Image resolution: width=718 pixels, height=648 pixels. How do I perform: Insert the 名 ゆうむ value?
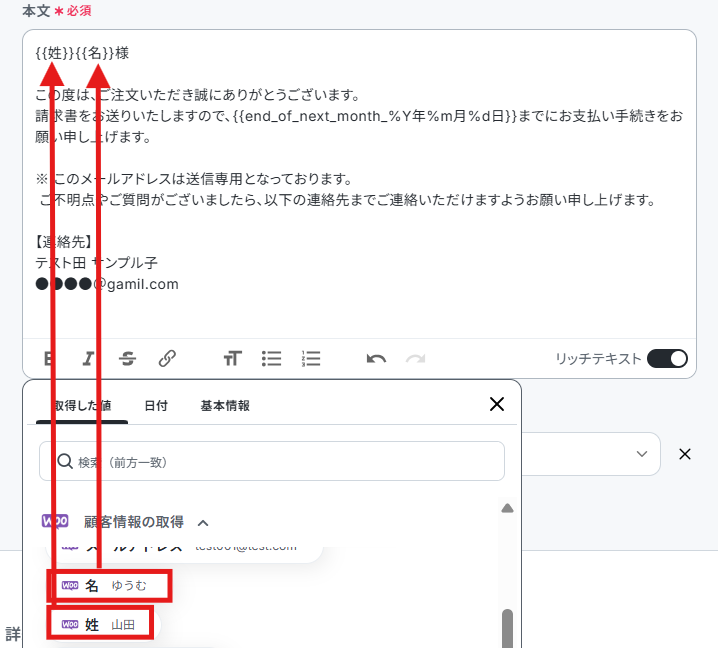pyautogui.click(x=109, y=585)
